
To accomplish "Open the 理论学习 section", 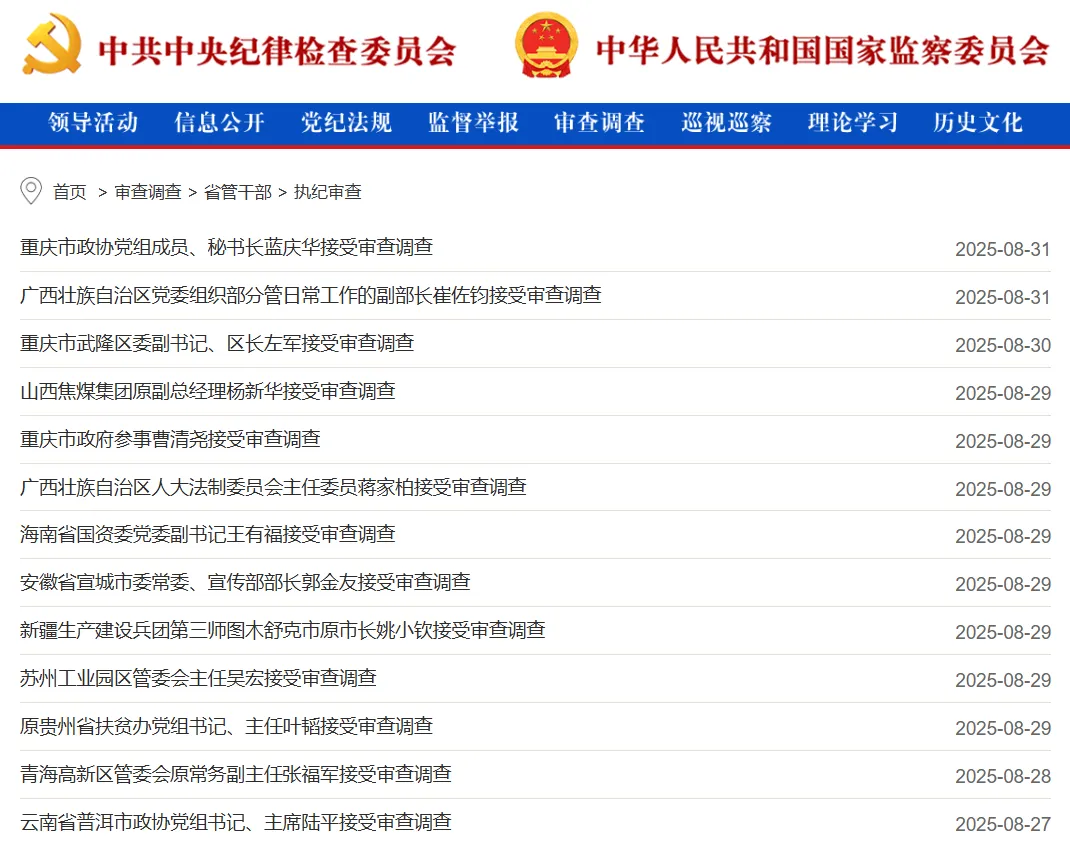I will (851, 123).
